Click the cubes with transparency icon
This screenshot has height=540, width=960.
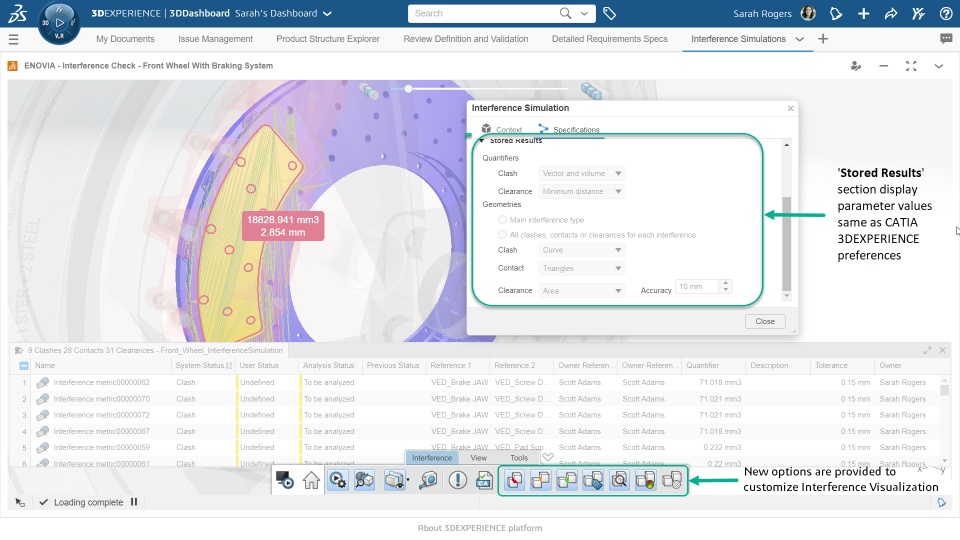(x=672, y=480)
